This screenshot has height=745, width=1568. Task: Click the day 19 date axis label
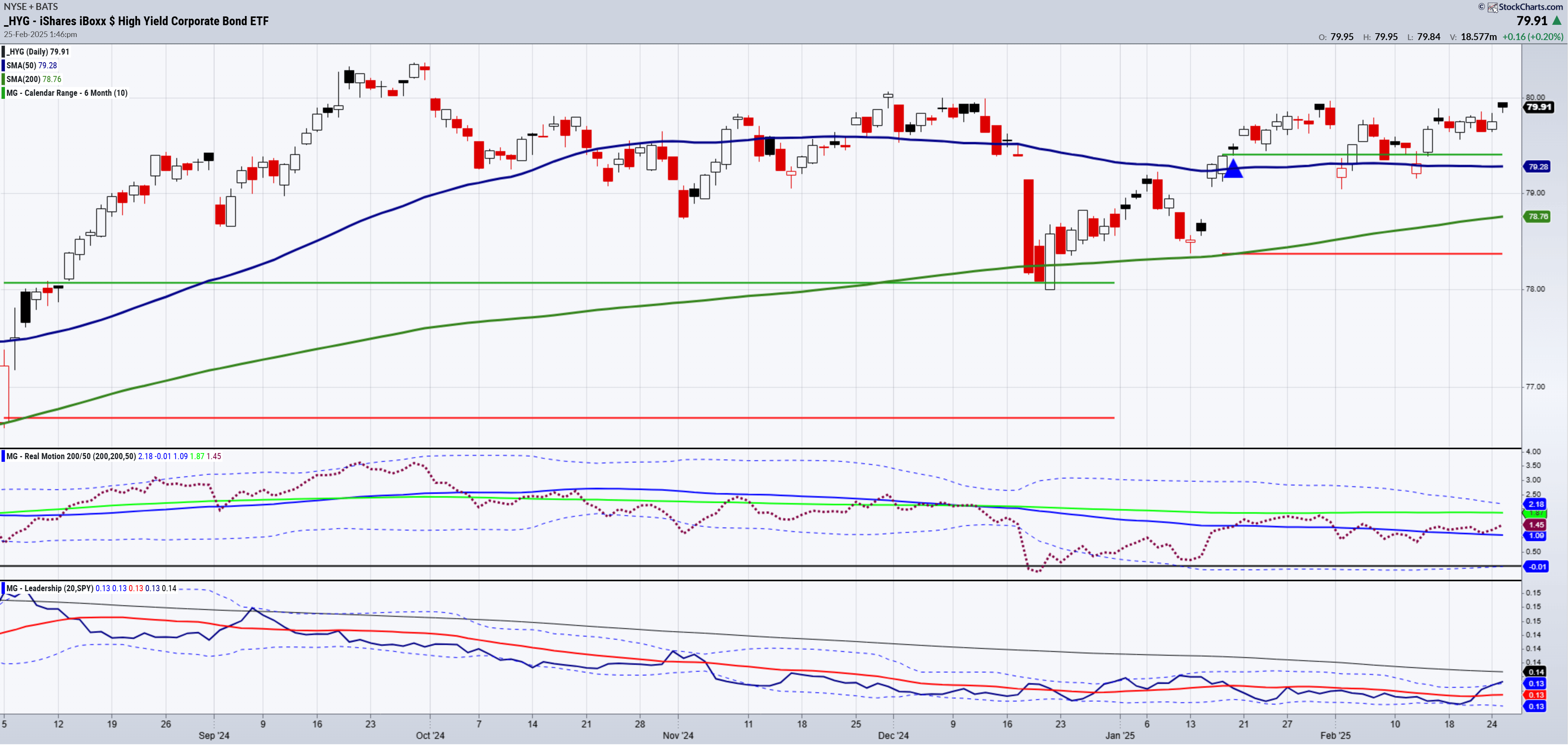click(112, 724)
